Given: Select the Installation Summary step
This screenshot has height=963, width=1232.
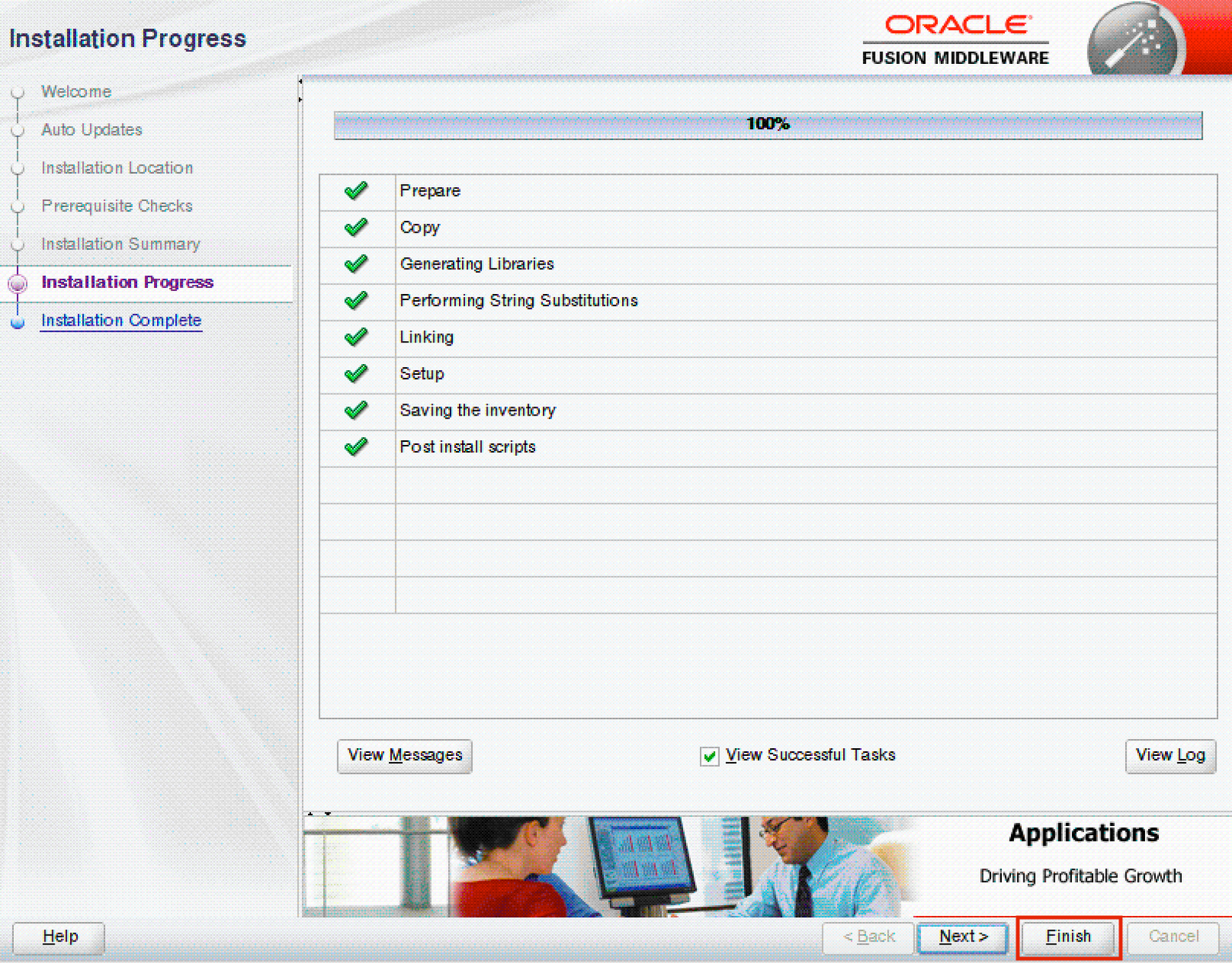Looking at the screenshot, I should point(121,244).
